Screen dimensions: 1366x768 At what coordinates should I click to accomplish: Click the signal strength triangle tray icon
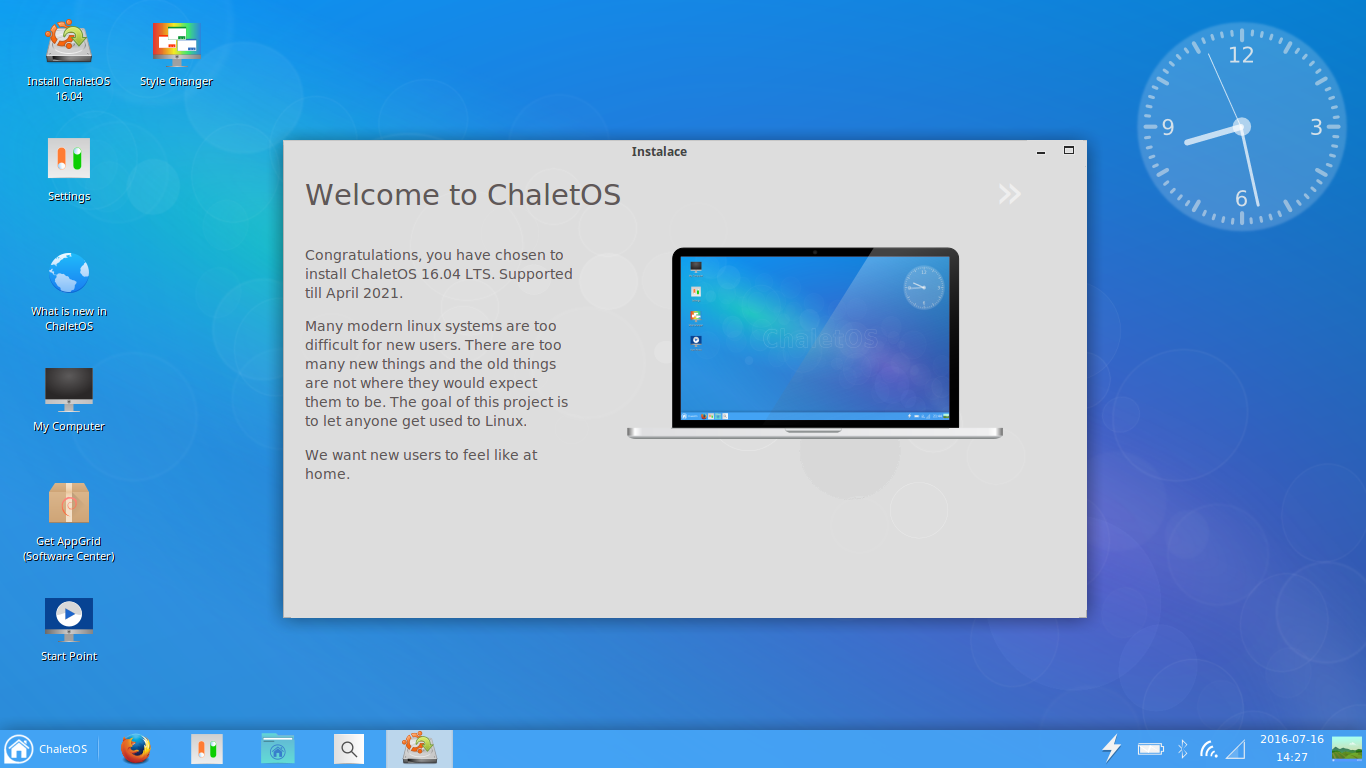(1236, 749)
